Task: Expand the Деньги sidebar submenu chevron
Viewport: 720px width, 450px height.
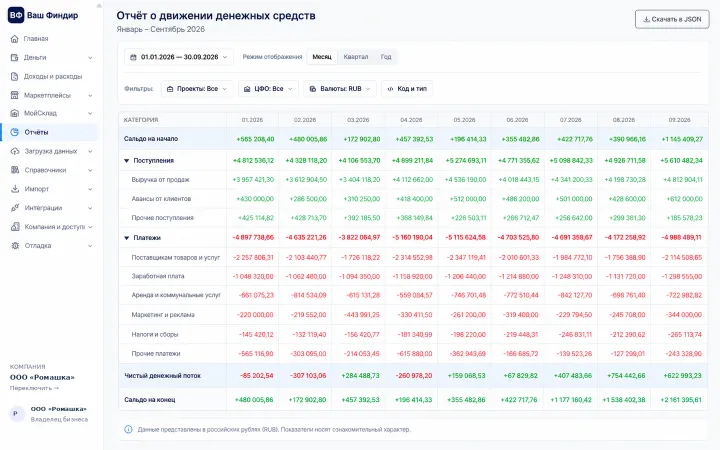Action: point(90,58)
